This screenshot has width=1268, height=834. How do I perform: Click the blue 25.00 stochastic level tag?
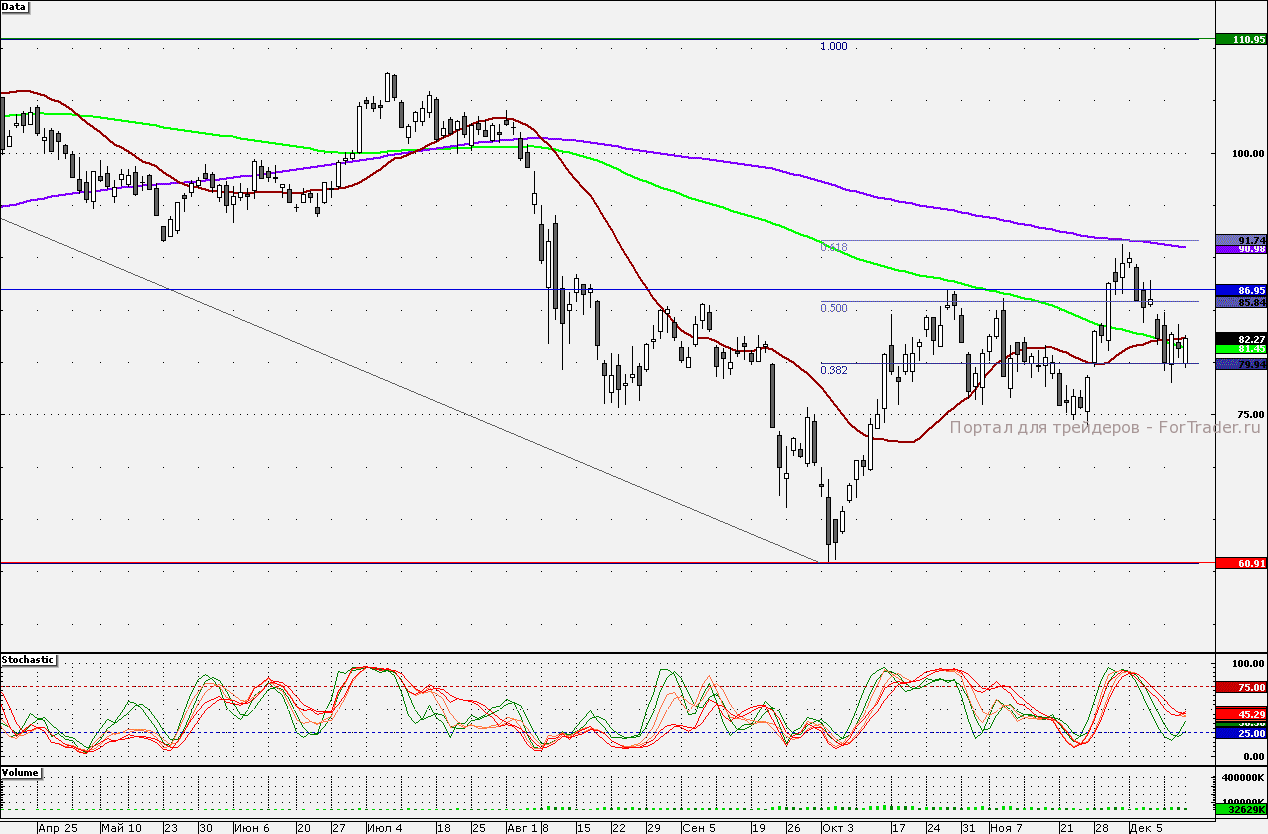[x=1241, y=732]
